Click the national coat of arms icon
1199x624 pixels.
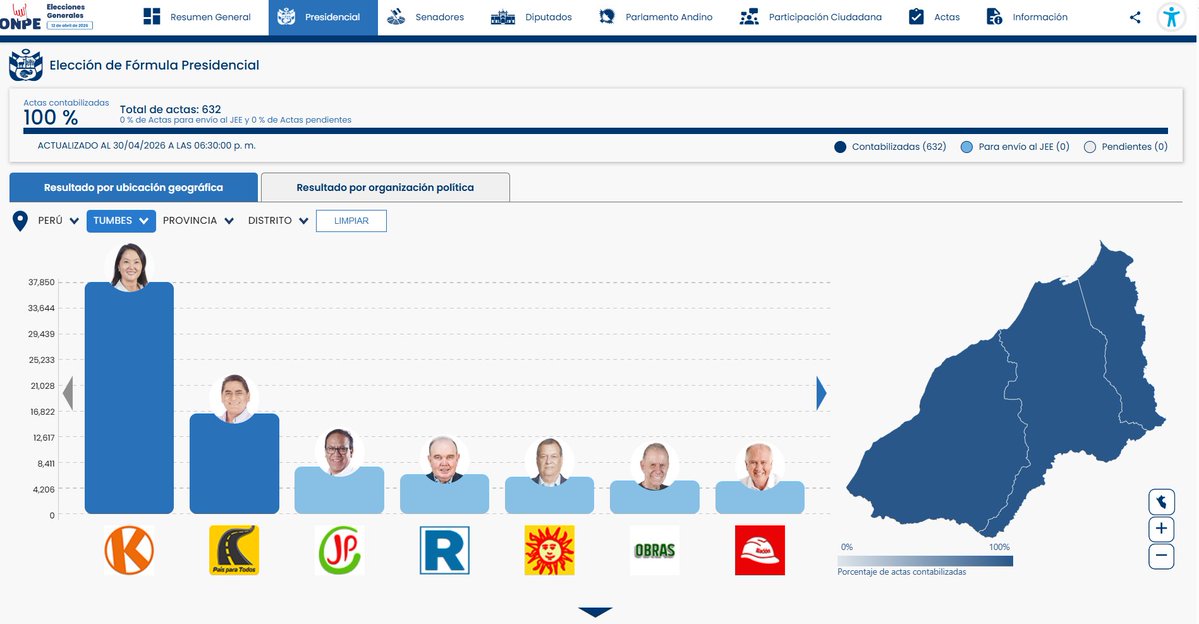coord(25,65)
